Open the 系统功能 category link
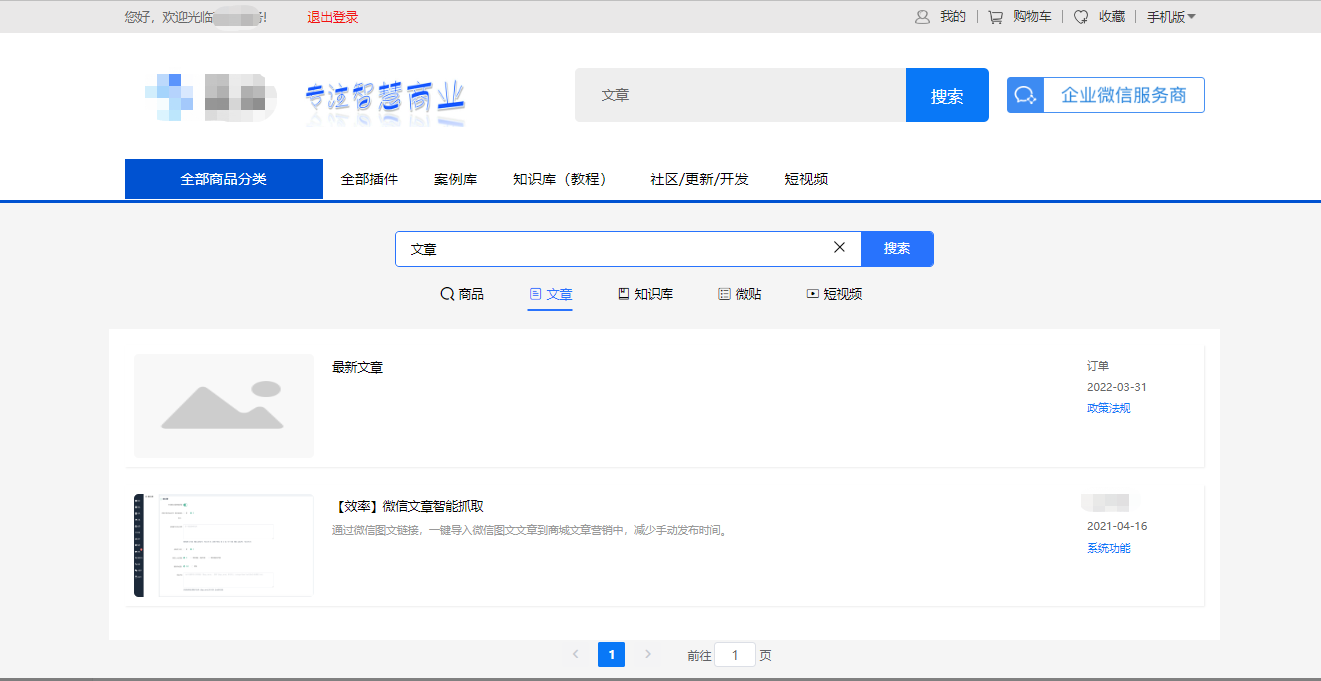Image resolution: width=1321 pixels, height=681 pixels. 1108,548
